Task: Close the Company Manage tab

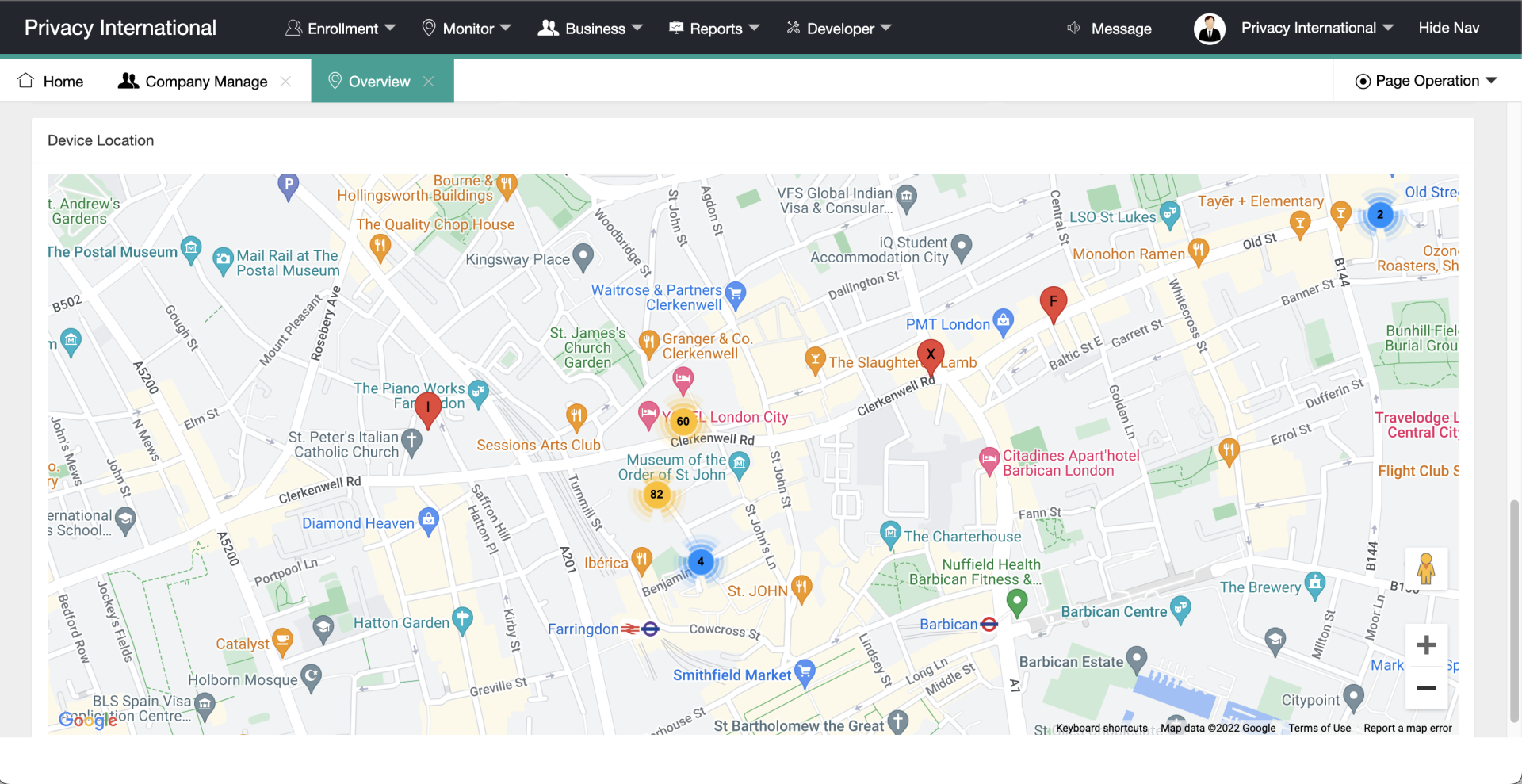Action: pos(286,82)
